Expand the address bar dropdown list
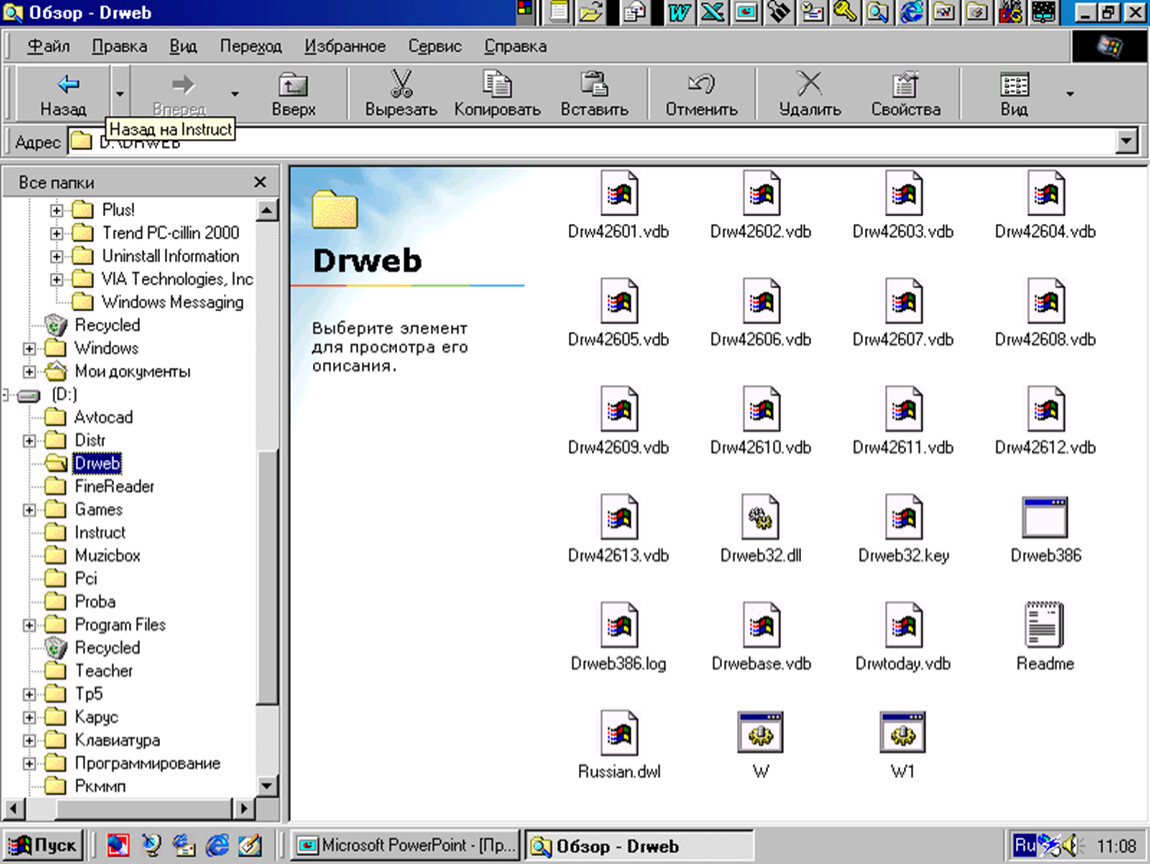The height and width of the screenshot is (864, 1150). tap(1126, 141)
